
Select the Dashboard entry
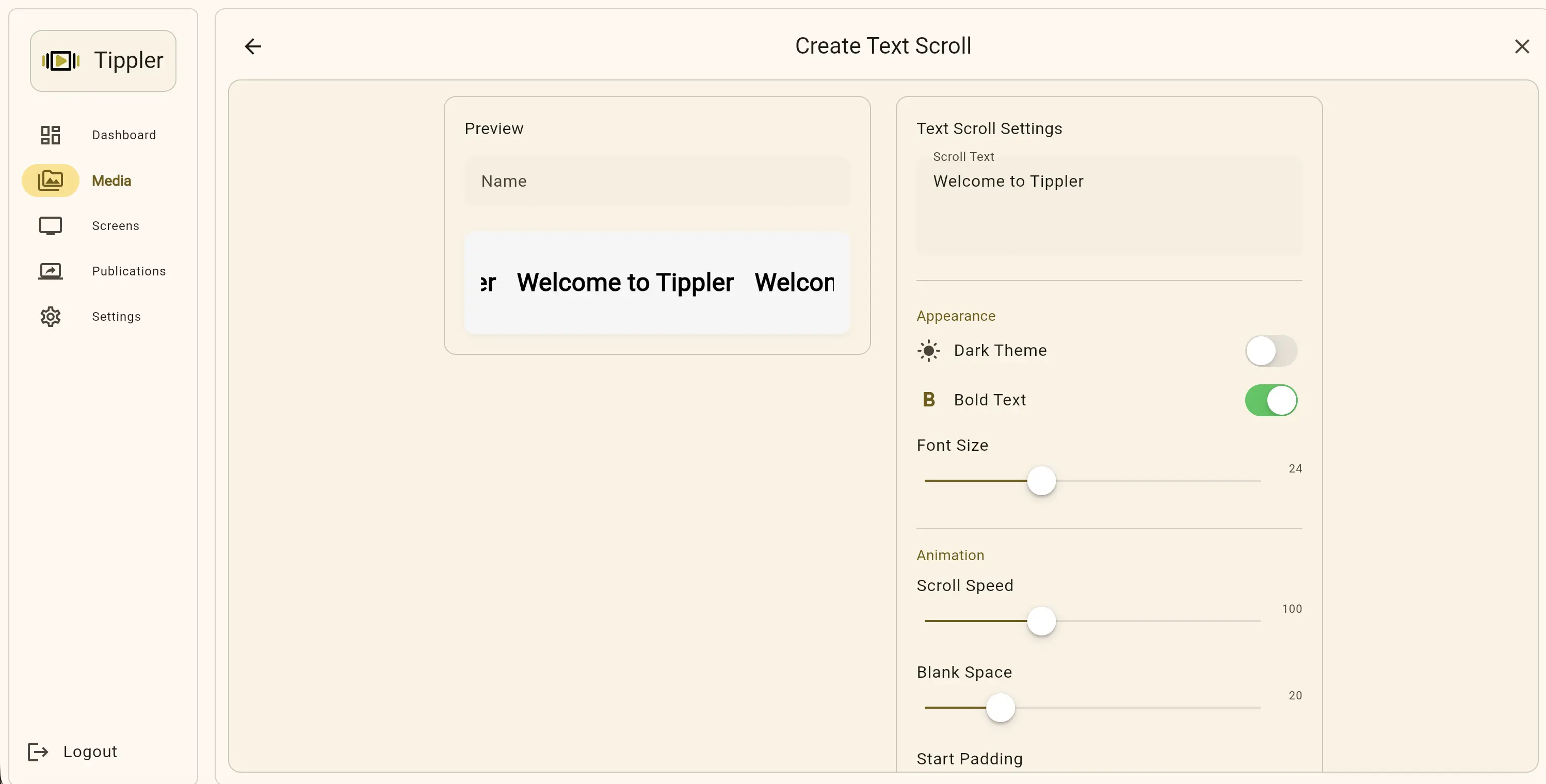pyautogui.click(x=124, y=135)
